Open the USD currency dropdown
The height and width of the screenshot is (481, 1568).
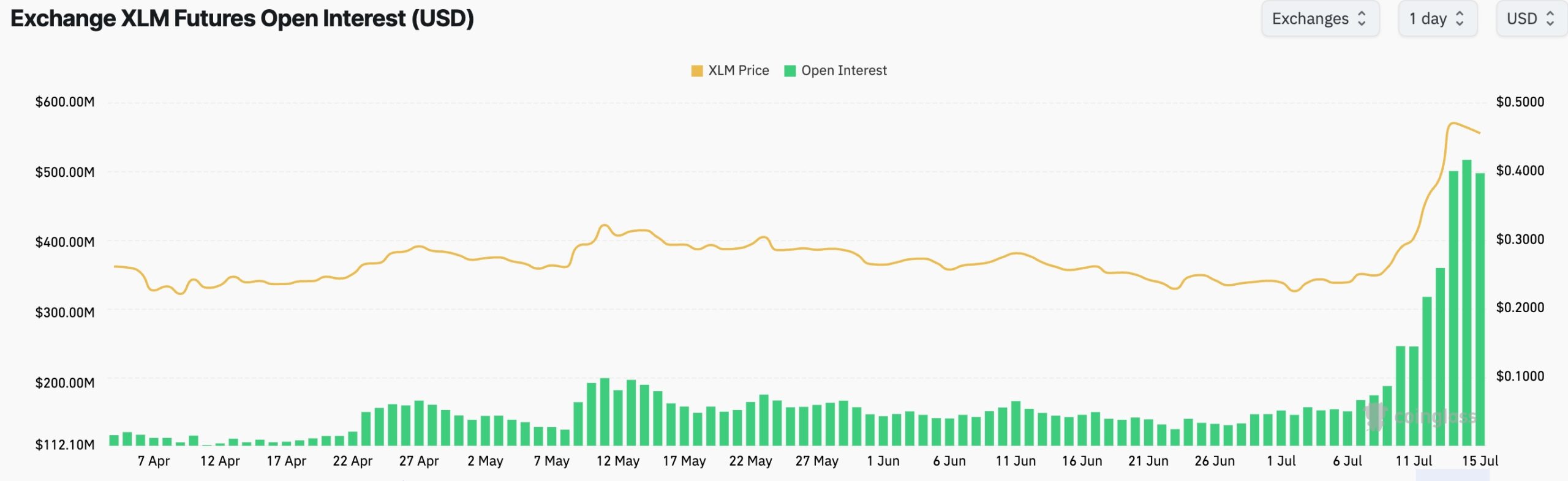(x=1529, y=18)
